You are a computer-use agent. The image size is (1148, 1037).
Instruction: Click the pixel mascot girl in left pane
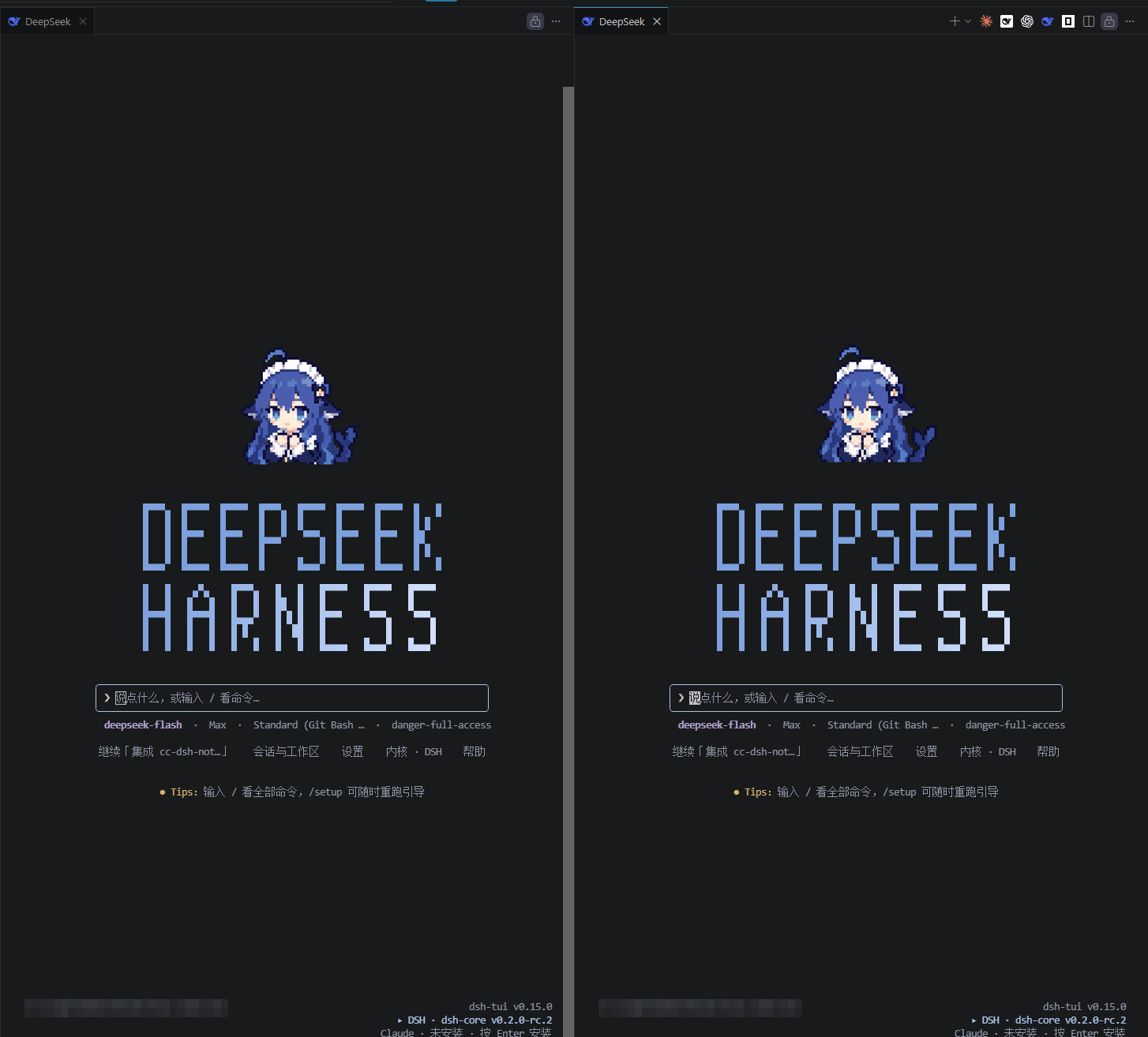click(x=300, y=407)
